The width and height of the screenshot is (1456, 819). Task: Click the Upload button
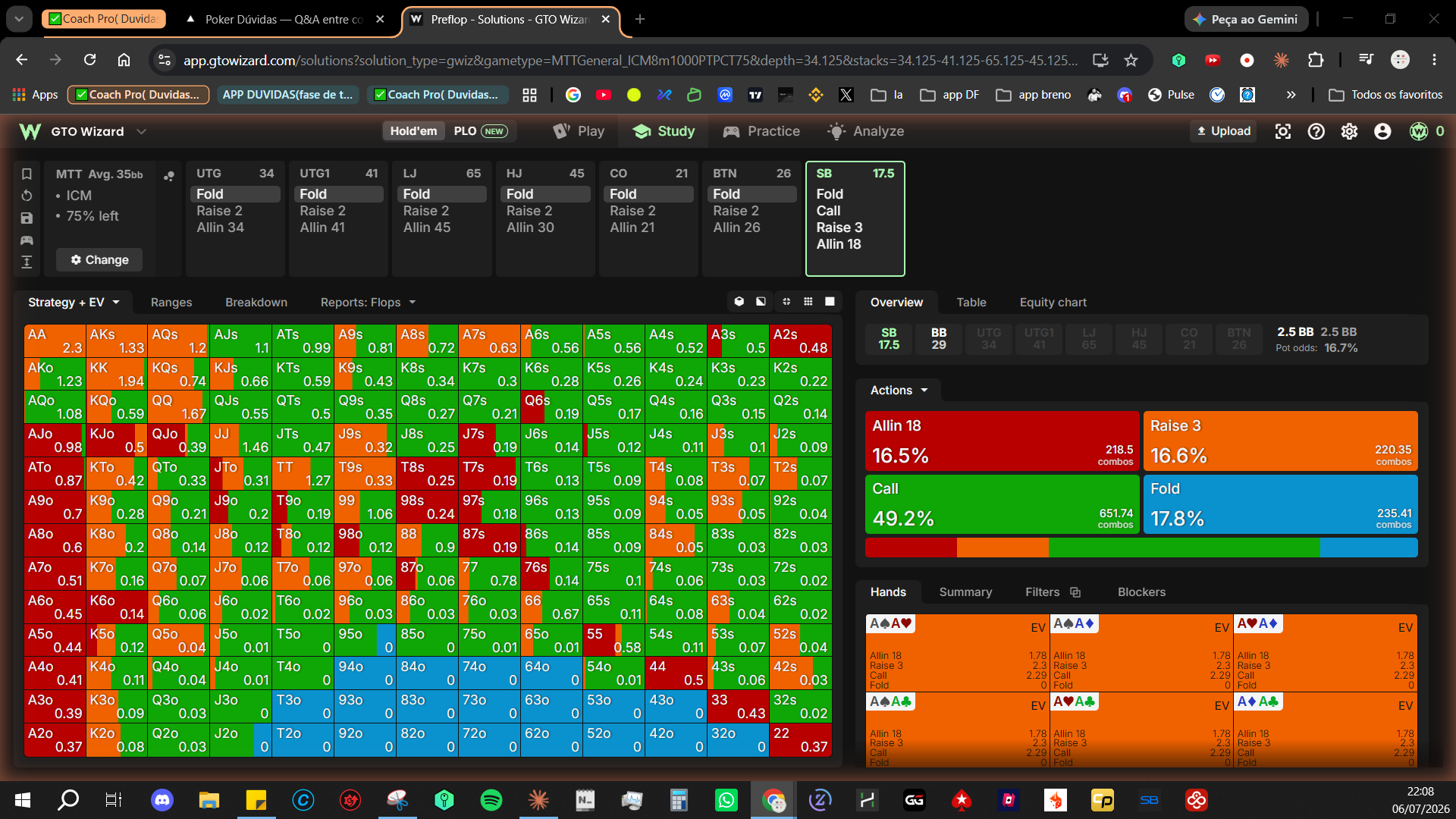click(1223, 131)
